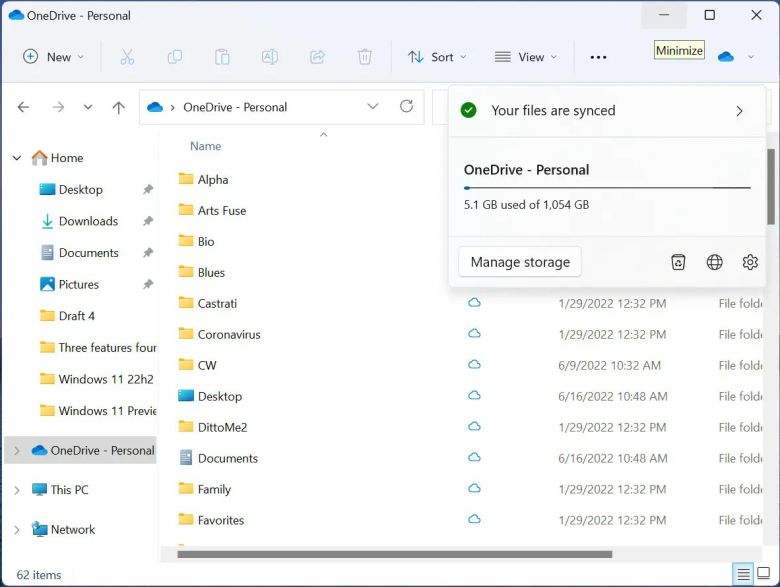The image size is (780, 587).
Task: Click the Delete trash can toolbar icon
Action: click(365, 57)
